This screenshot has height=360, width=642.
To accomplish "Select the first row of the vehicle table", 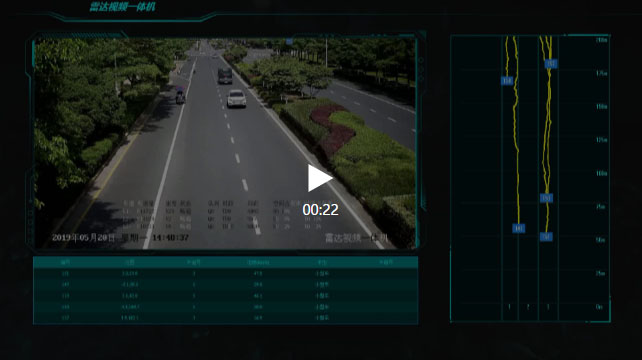I will tap(226, 273).
